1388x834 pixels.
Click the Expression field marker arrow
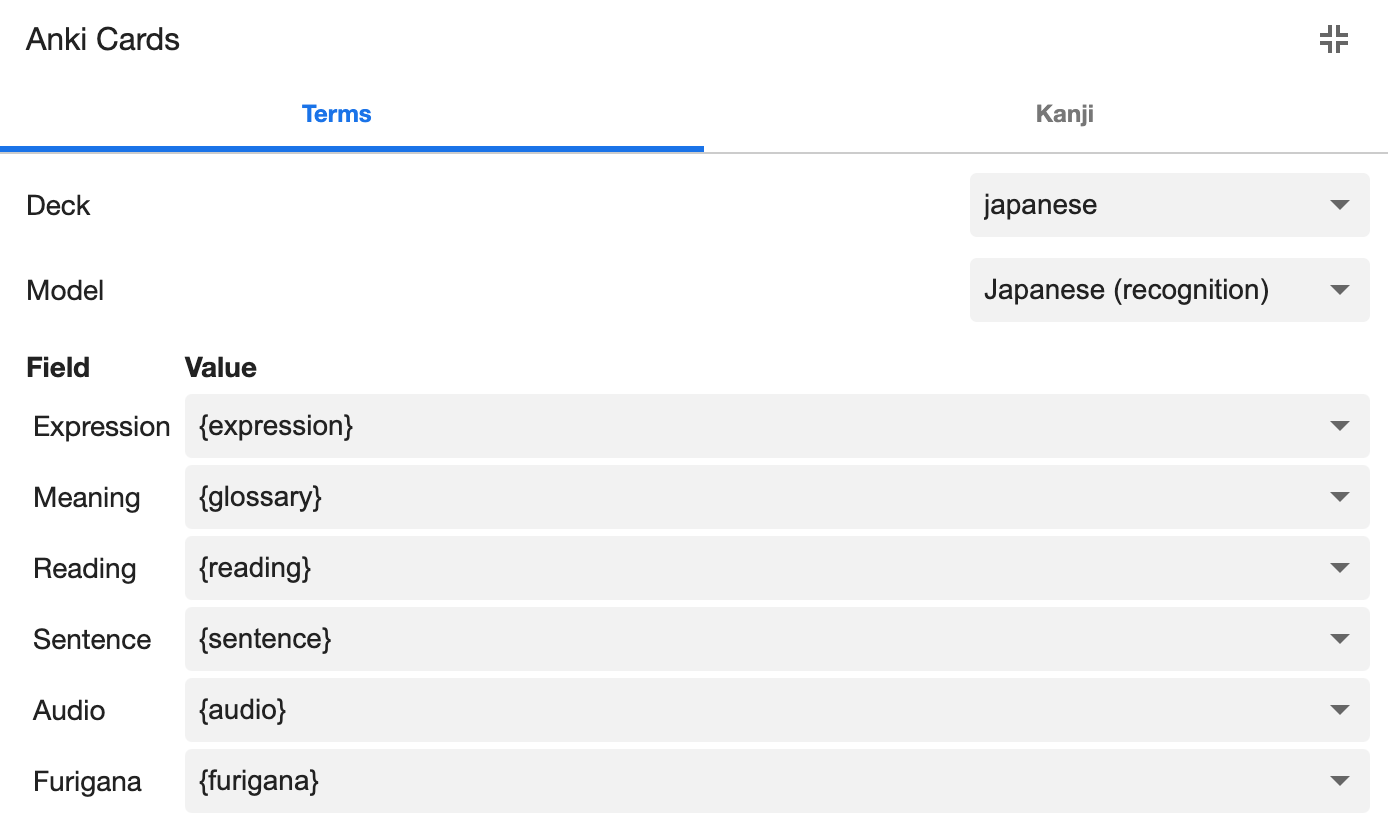point(1340,426)
